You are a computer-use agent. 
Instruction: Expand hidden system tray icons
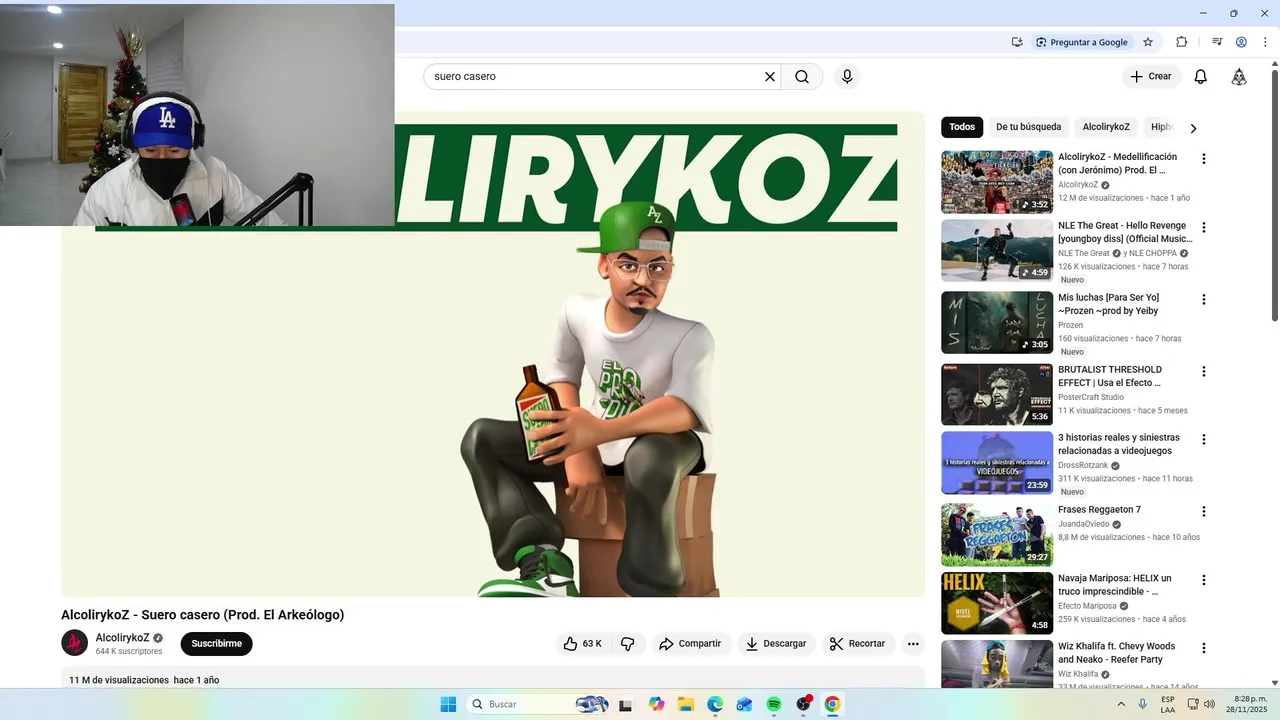click(x=1121, y=704)
